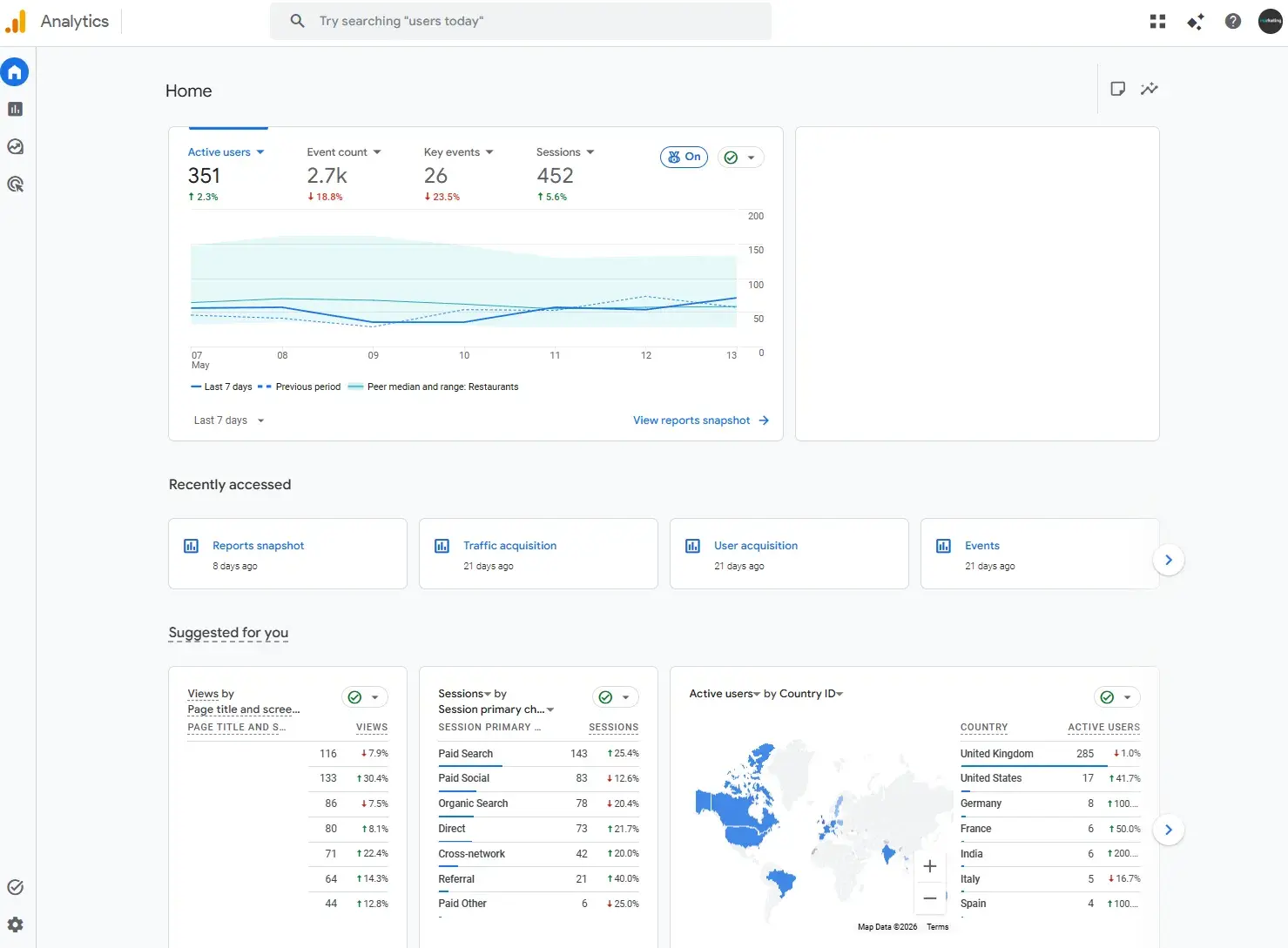Click the Events card icon
Screen dimensions: 1288x948
(943, 546)
